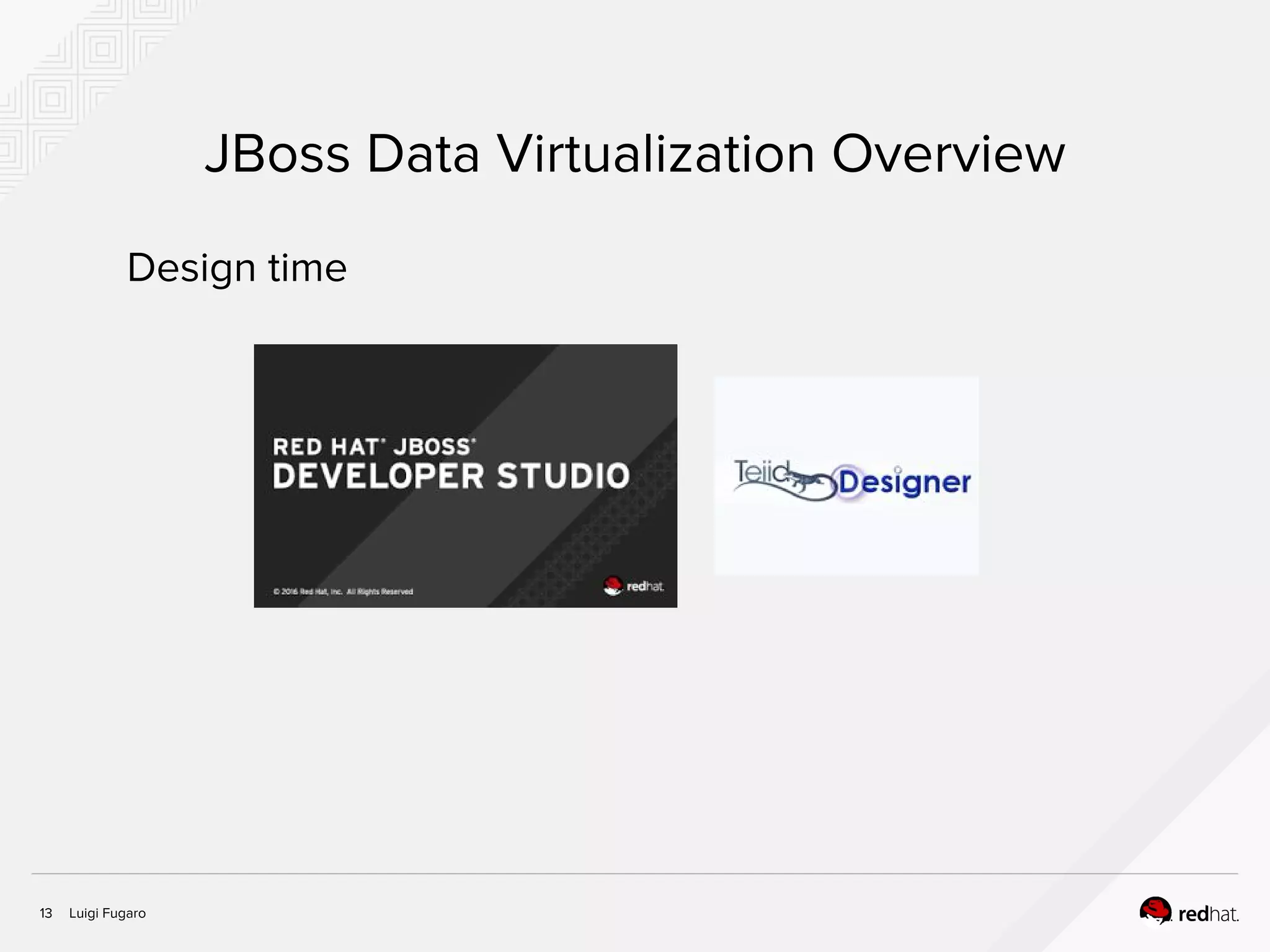Click the 'DEVELOPER STUDIO' heading in the splash image

point(451,476)
